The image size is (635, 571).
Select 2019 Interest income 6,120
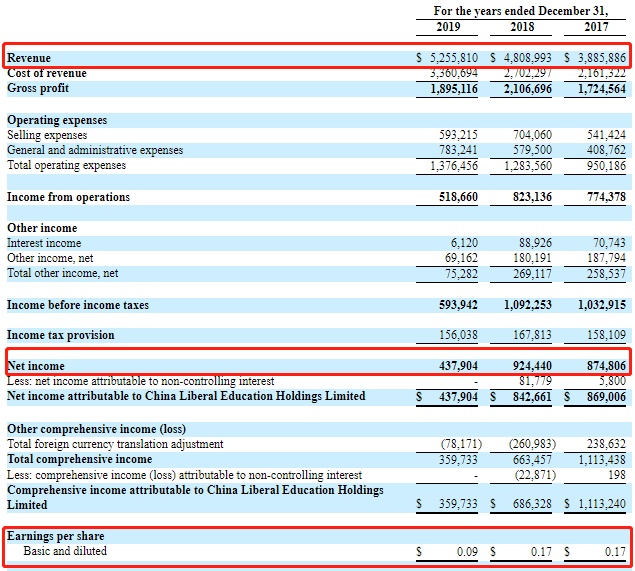coord(464,243)
